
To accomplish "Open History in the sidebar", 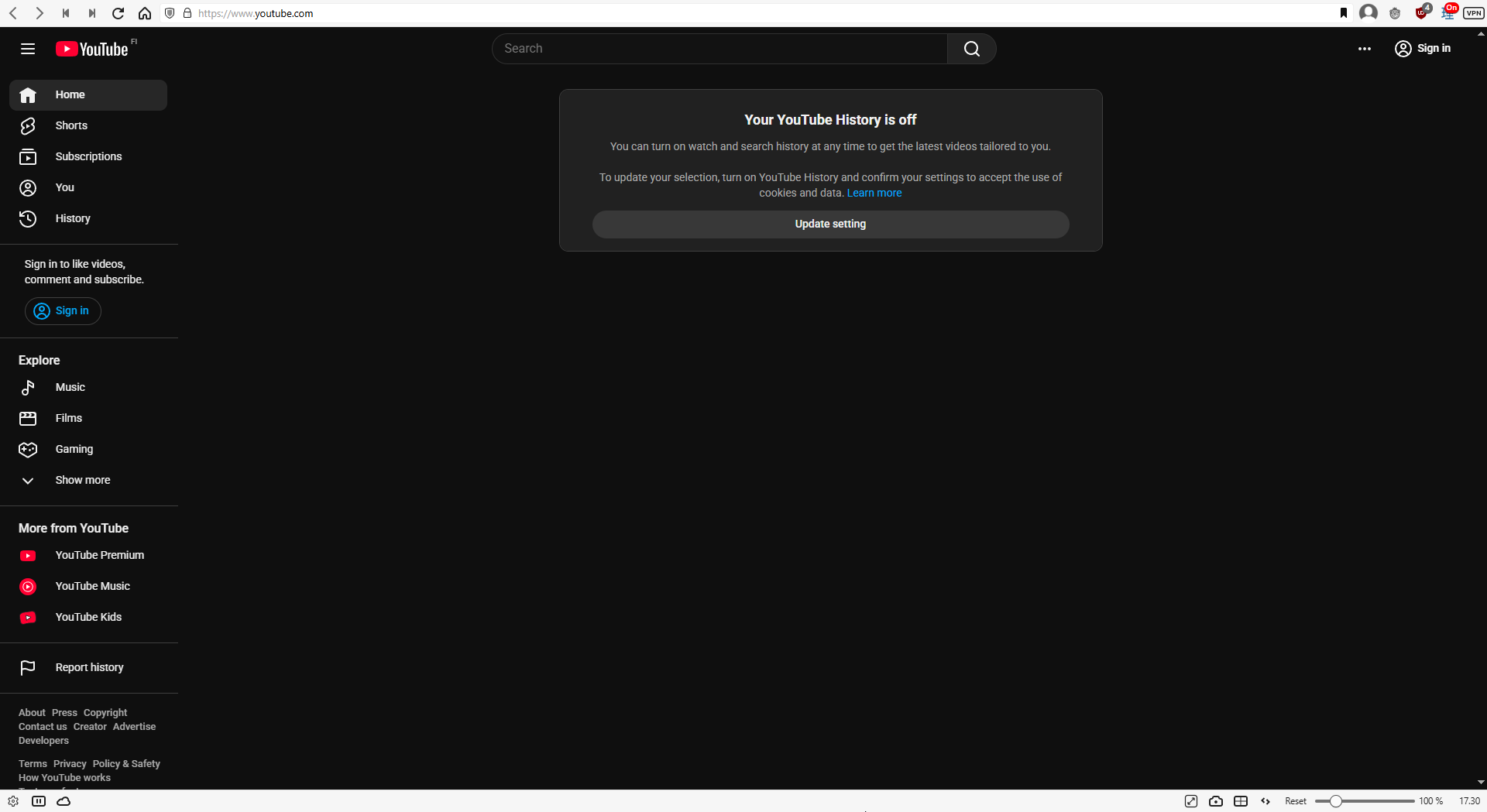I will (x=88, y=219).
